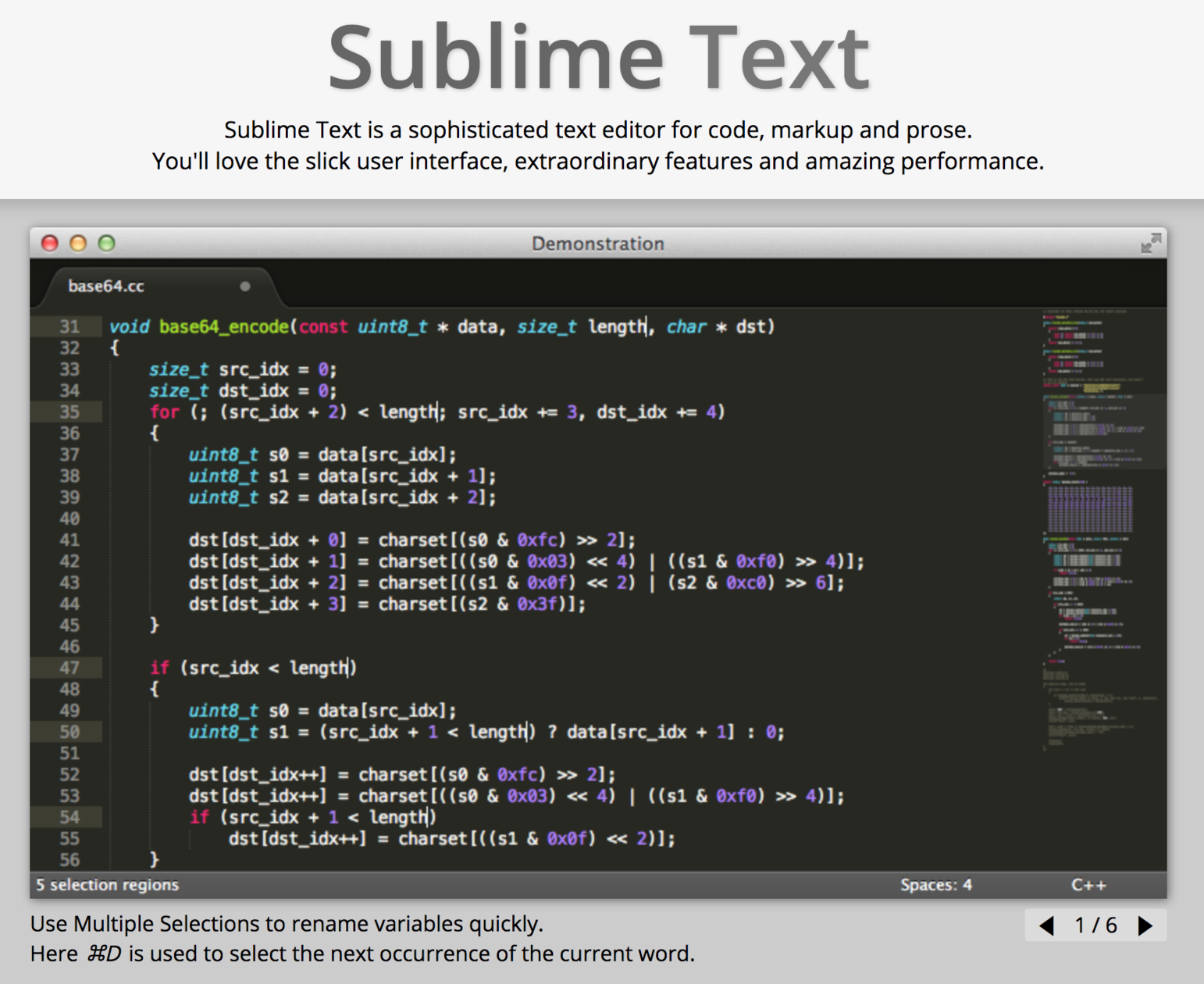This screenshot has height=984, width=1204.
Task: Click the red close window button
Action: click(x=50, y=244)
